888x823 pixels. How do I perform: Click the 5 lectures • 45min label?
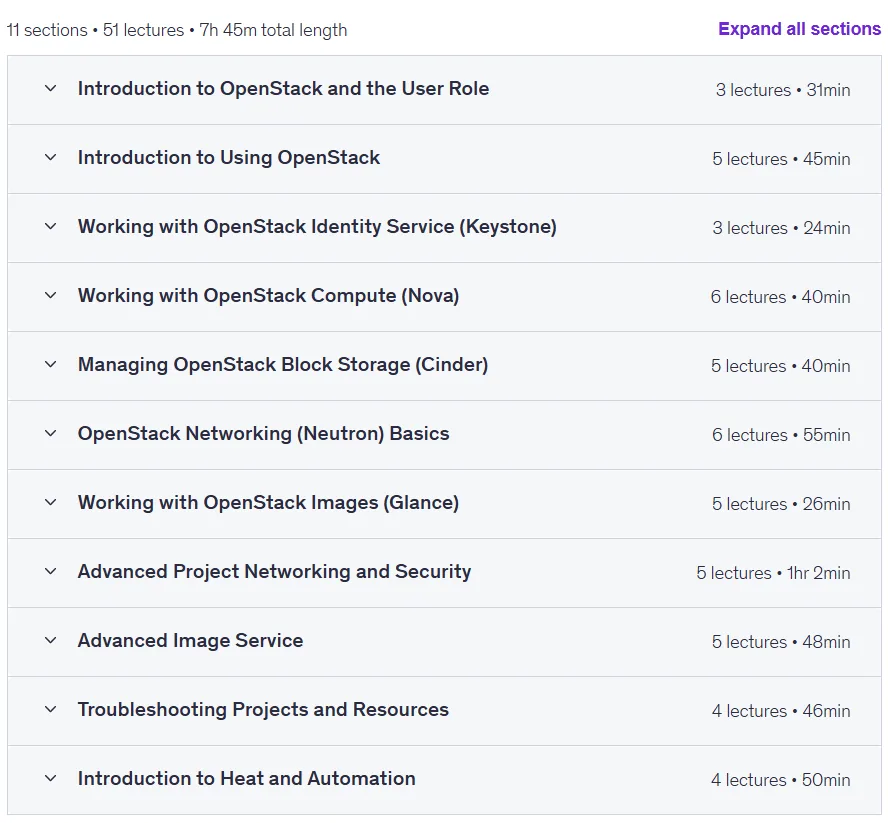(x=781, y=159)
